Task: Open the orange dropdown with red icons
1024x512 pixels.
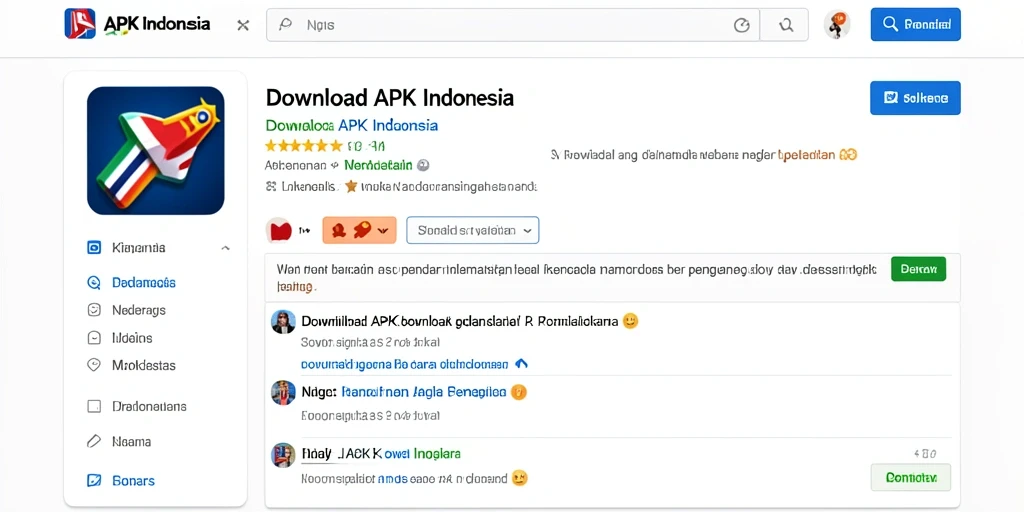Action: coord(359,230)
